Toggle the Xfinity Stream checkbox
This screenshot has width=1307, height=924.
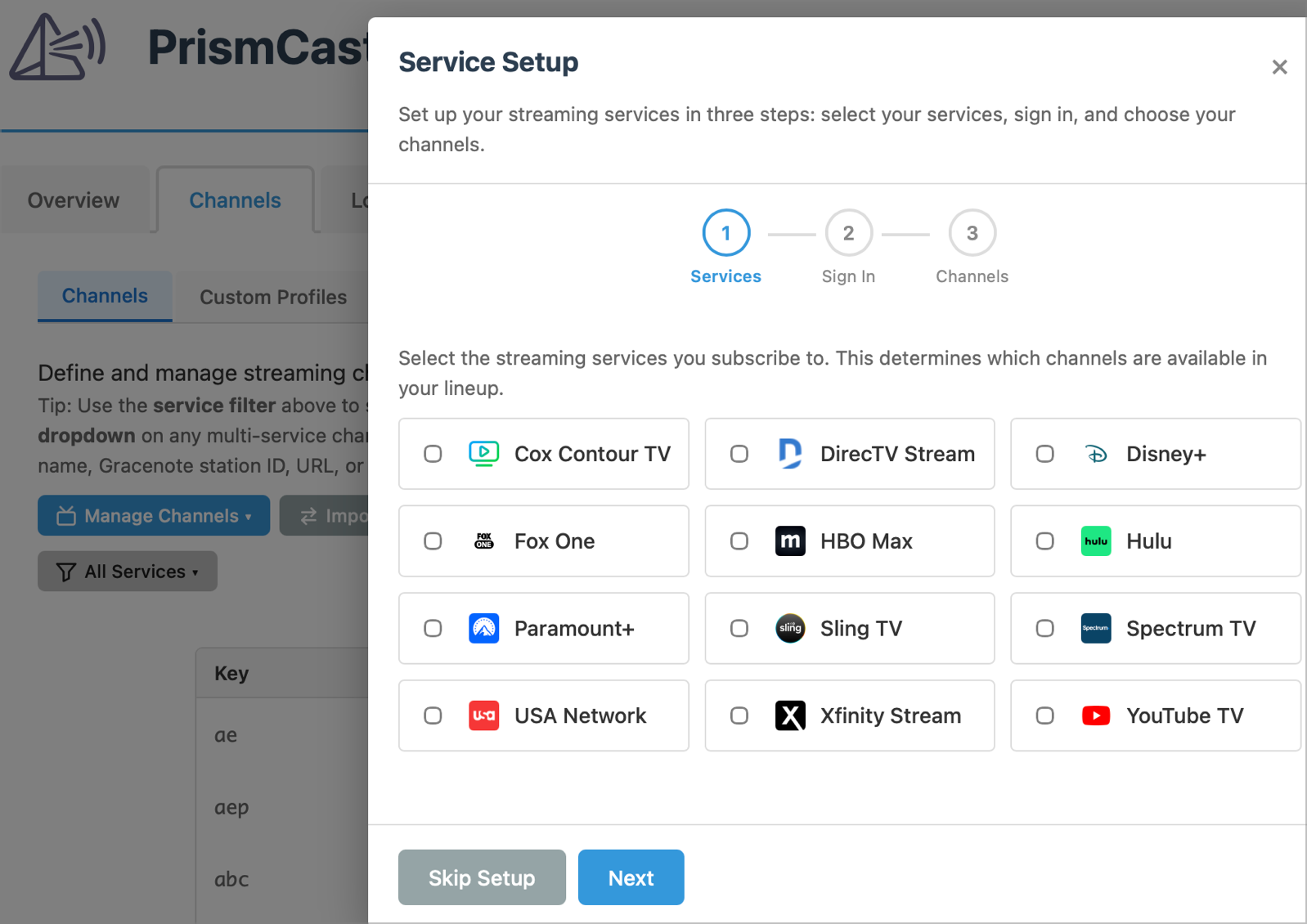pyautogui.click(x=739, y=715)
